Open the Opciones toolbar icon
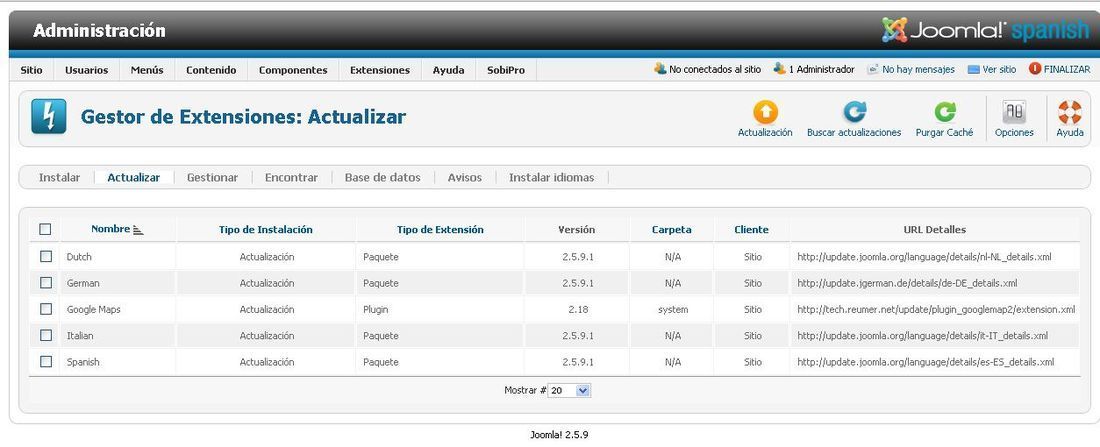Screen dimensions: 1100x447 tap(1014, 112)
